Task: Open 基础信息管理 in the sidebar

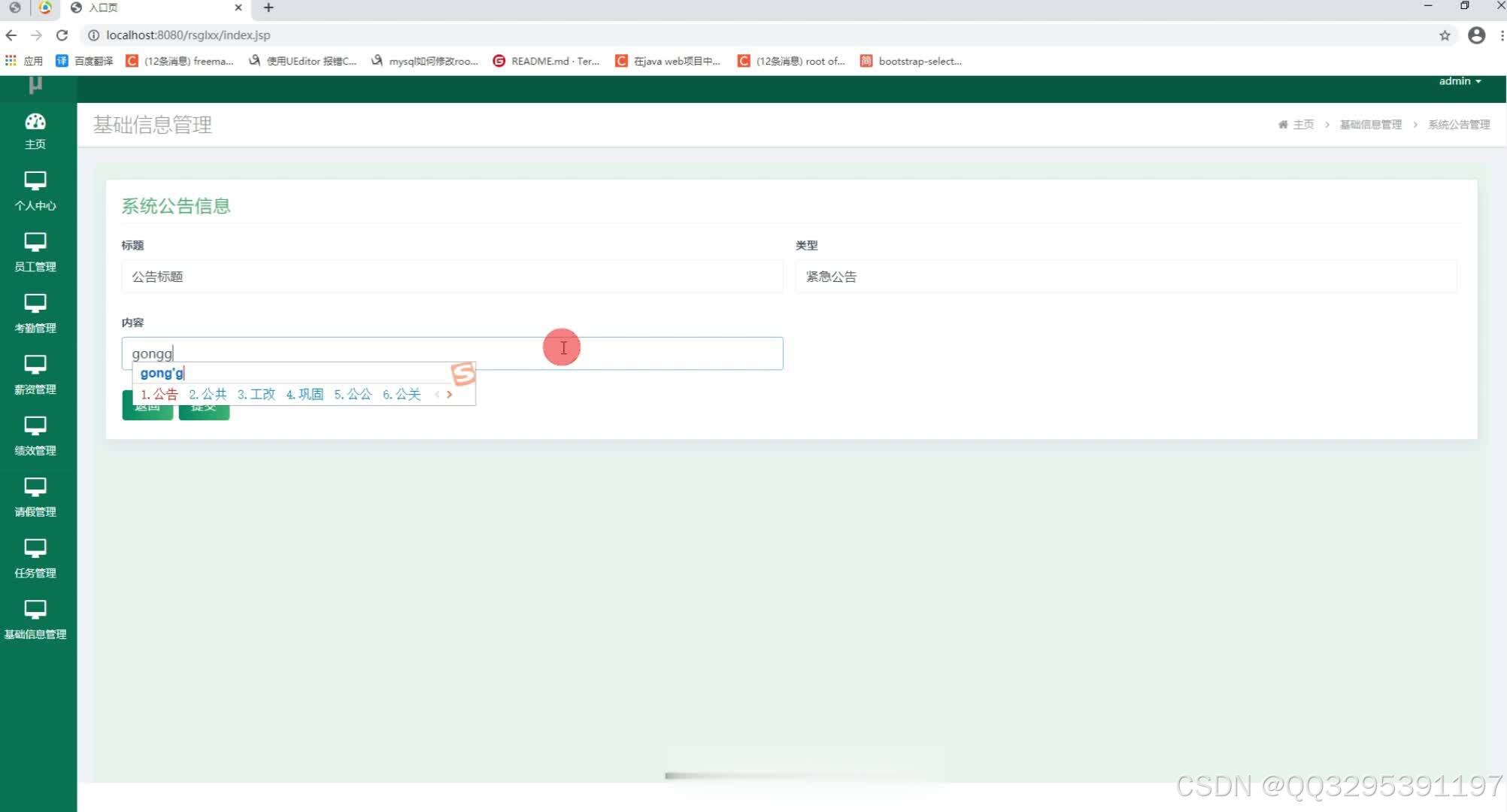Action: tap(35, 620)
